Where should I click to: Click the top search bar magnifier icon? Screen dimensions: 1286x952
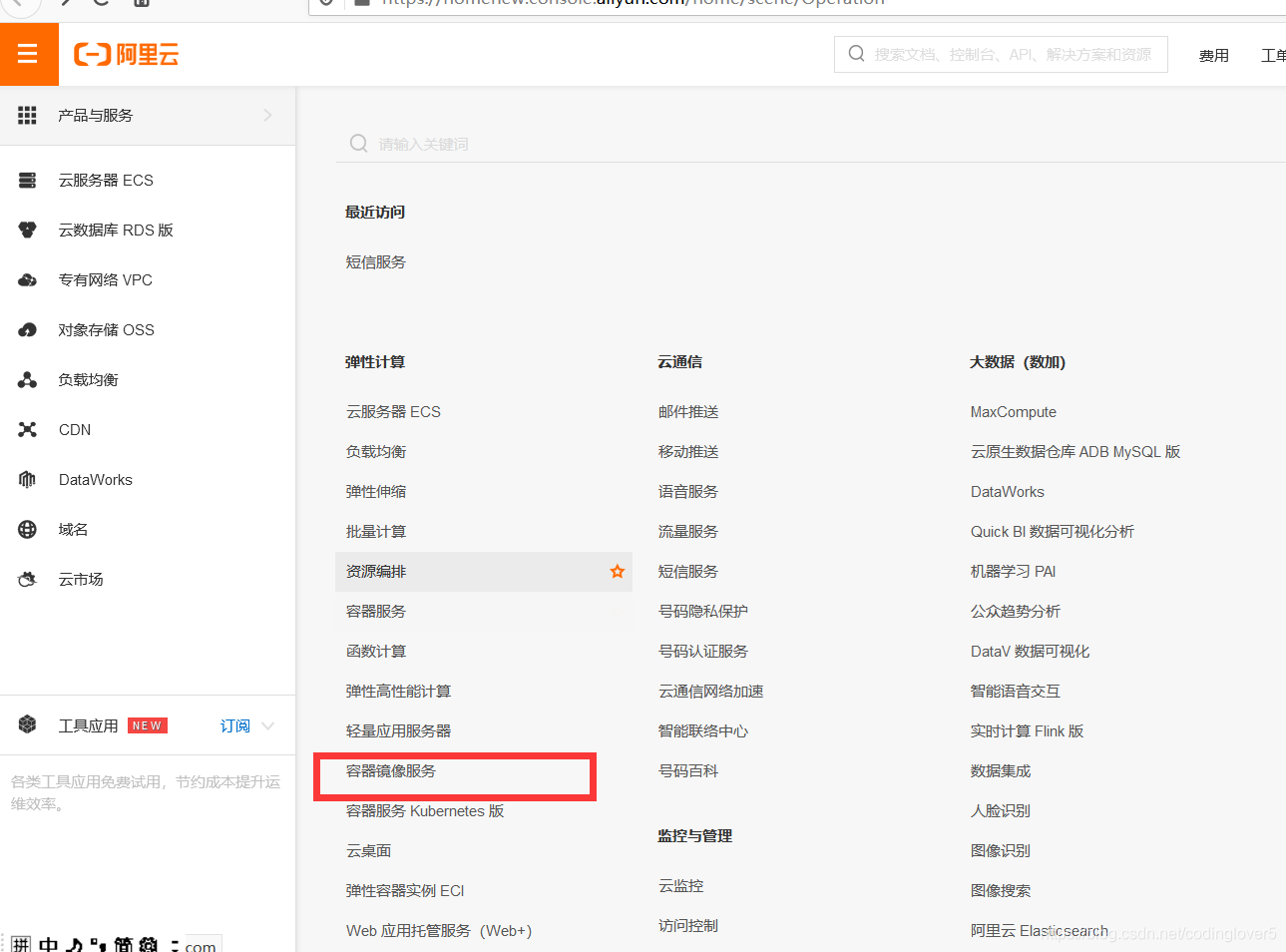point(857,54)
